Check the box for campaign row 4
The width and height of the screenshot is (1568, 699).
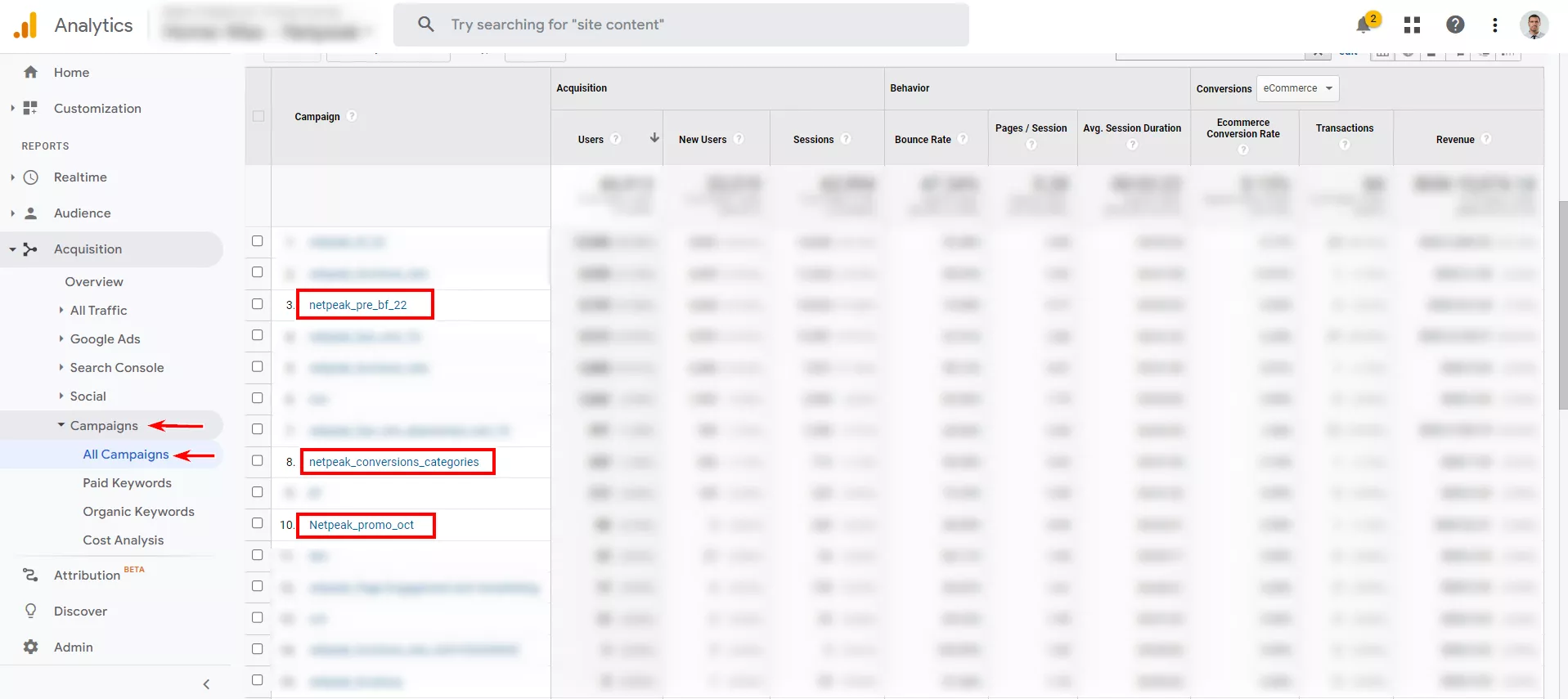[258, 334]
